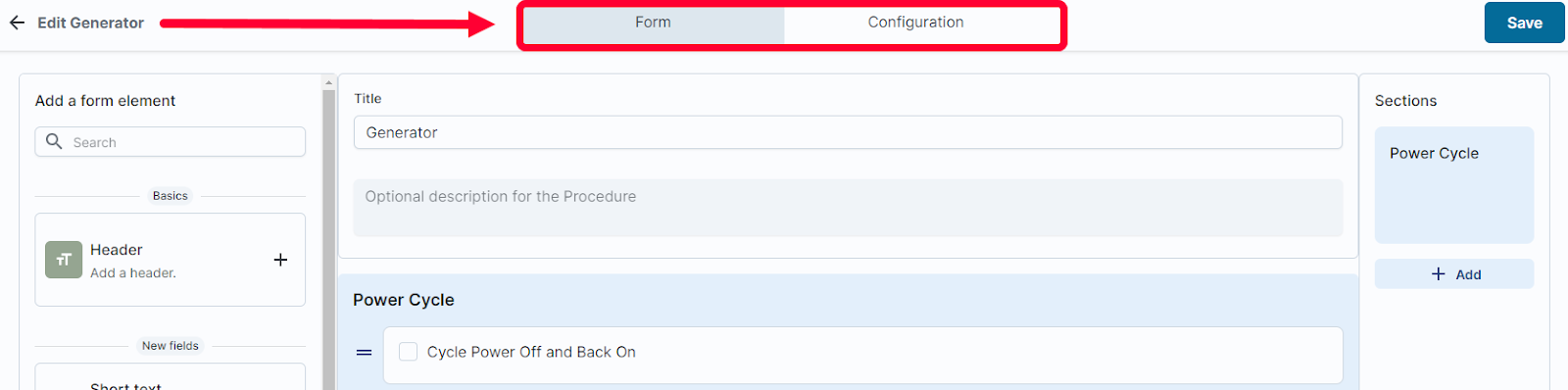Add a new section
This screenshot has width=1568, height=390.
pyautogui.click(x=1454, y=274)
